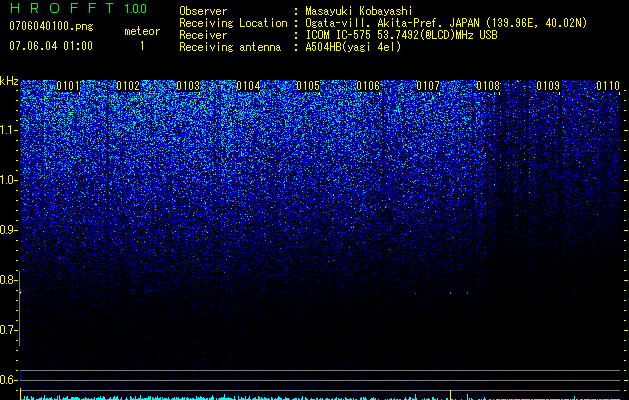Click the 0.8 kHz axis label
Image resolution: width=629 pixels, height=400 pixels.
click(x=8, y=280)
